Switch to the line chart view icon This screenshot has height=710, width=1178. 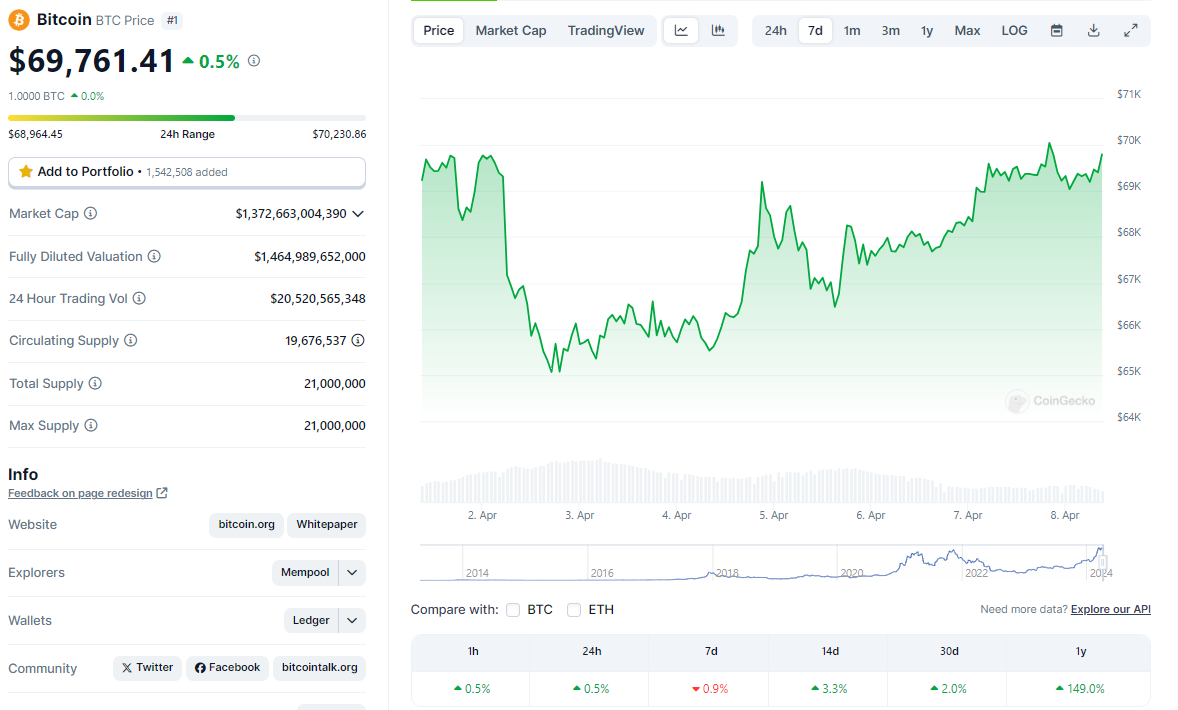(x=681, y=31)
